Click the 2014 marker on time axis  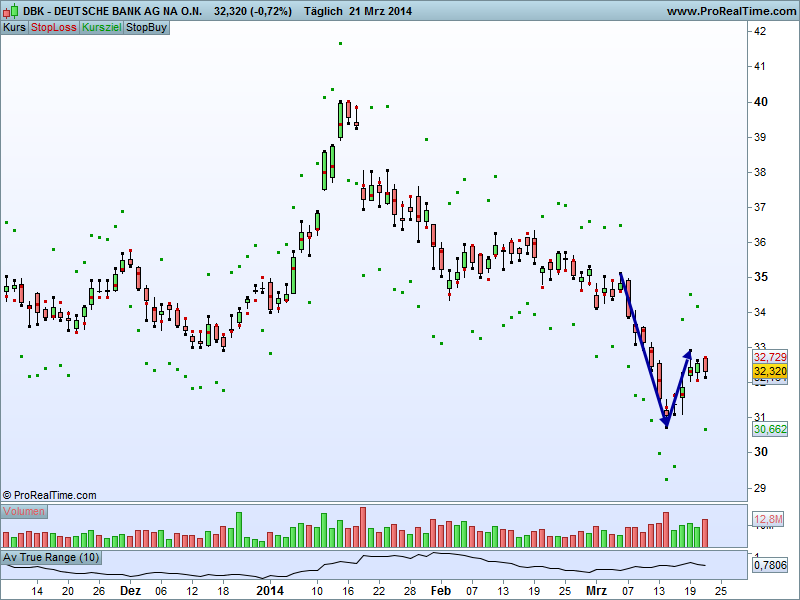coord(270,591)
